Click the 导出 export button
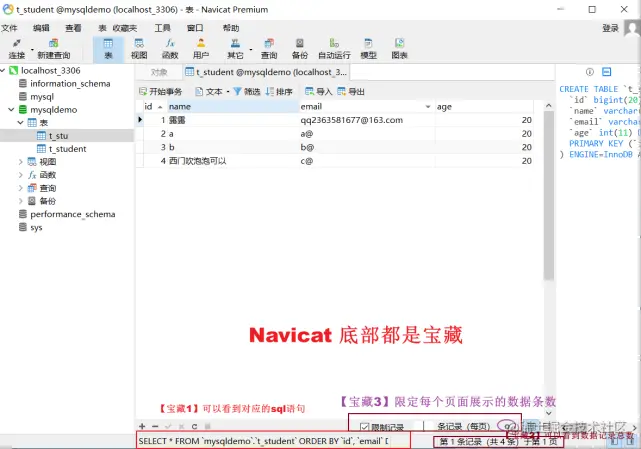 click(x=351, y=92)
